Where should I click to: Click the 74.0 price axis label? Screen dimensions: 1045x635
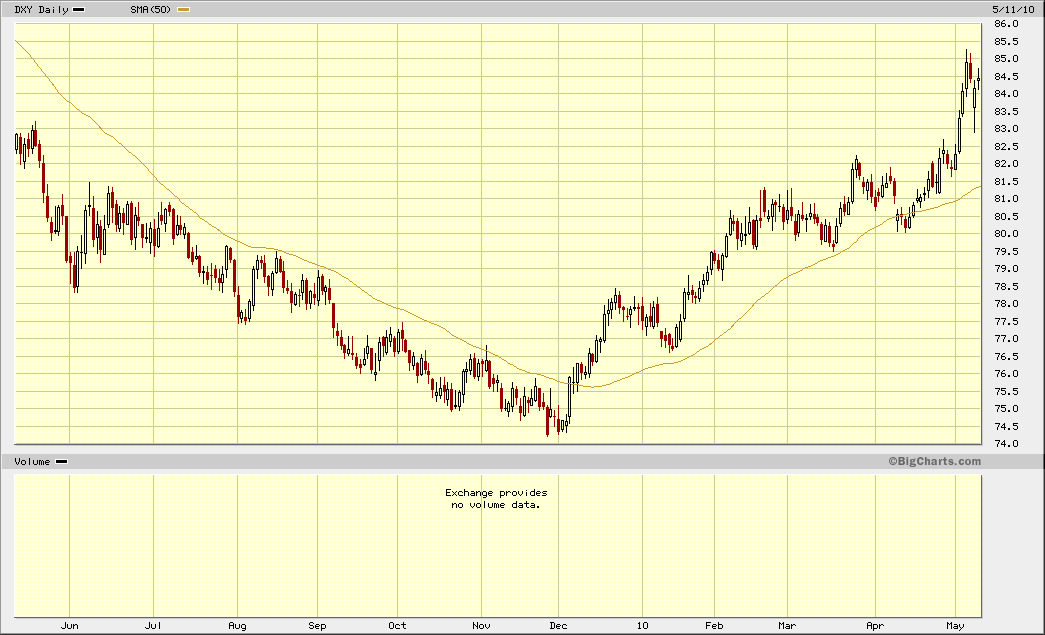pos(1006,444)
